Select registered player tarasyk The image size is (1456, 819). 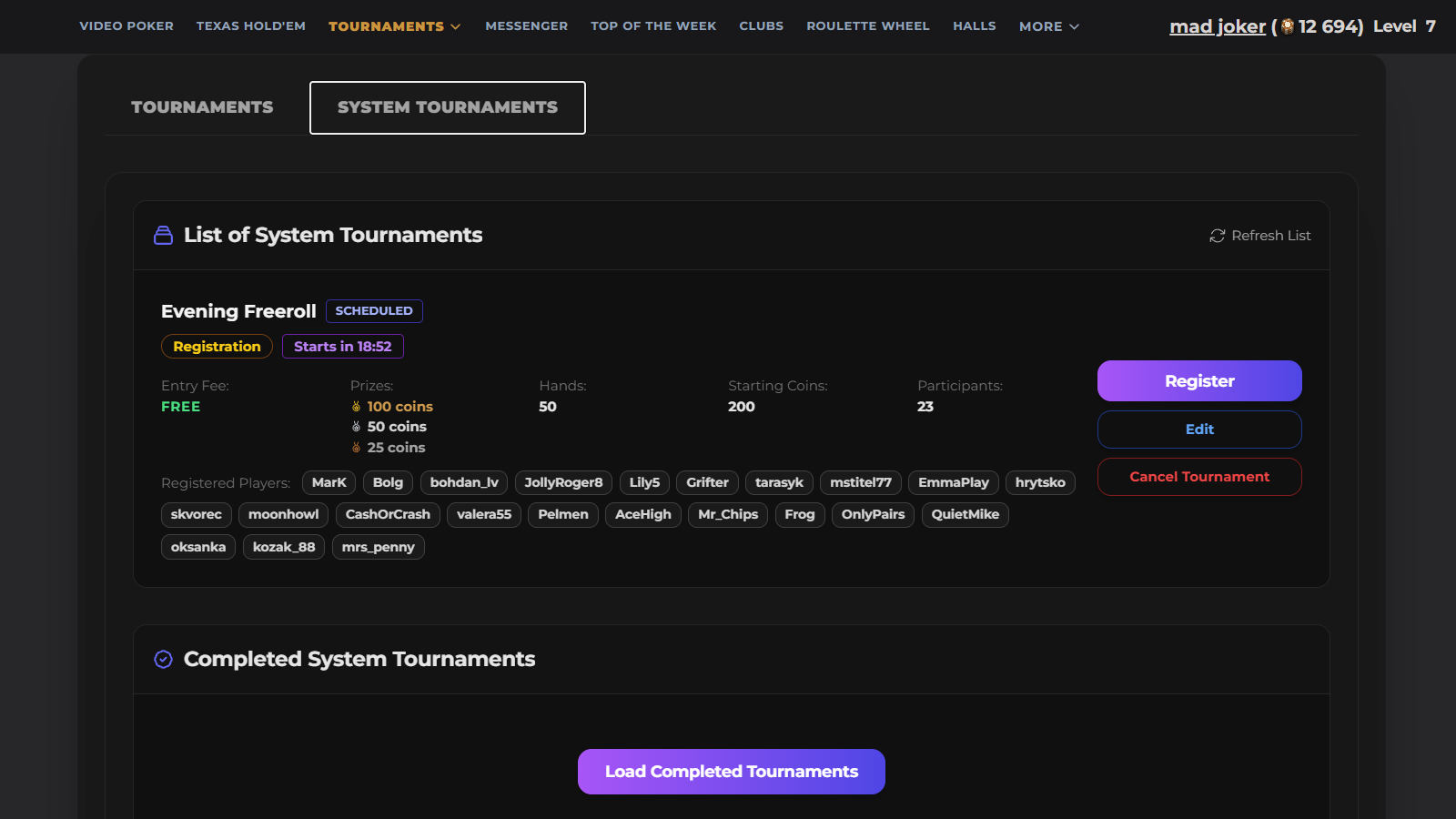point(779,482)
